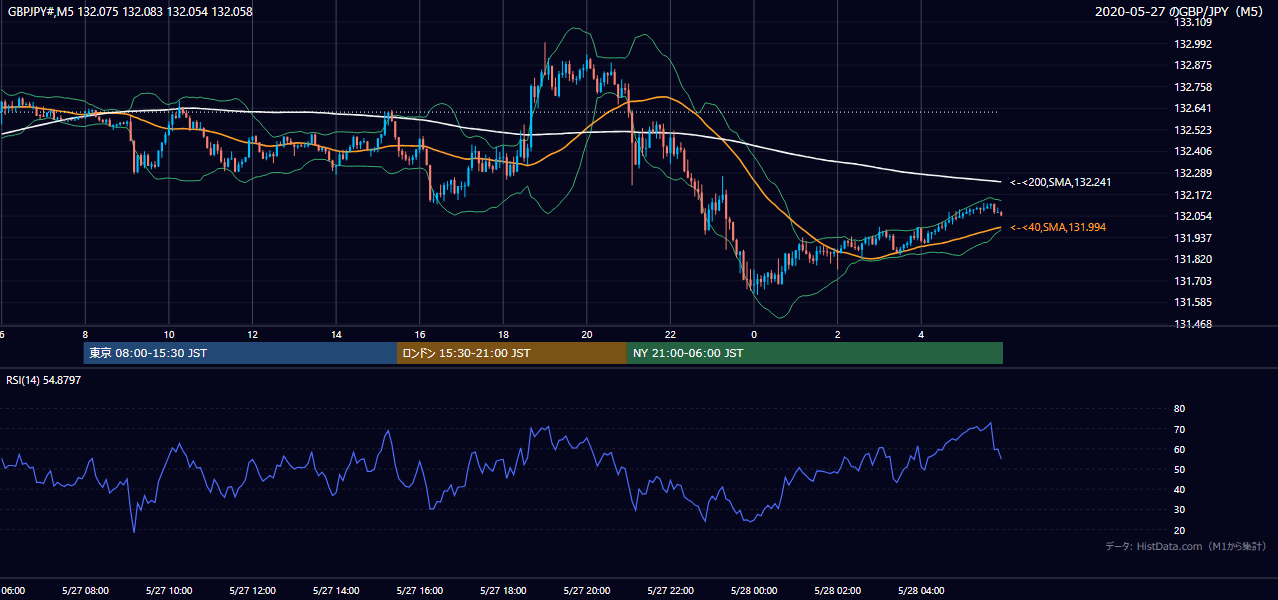Click the 5/27 16:00 time axis label
1278x600 pixels.
click(x=420, y=591)
